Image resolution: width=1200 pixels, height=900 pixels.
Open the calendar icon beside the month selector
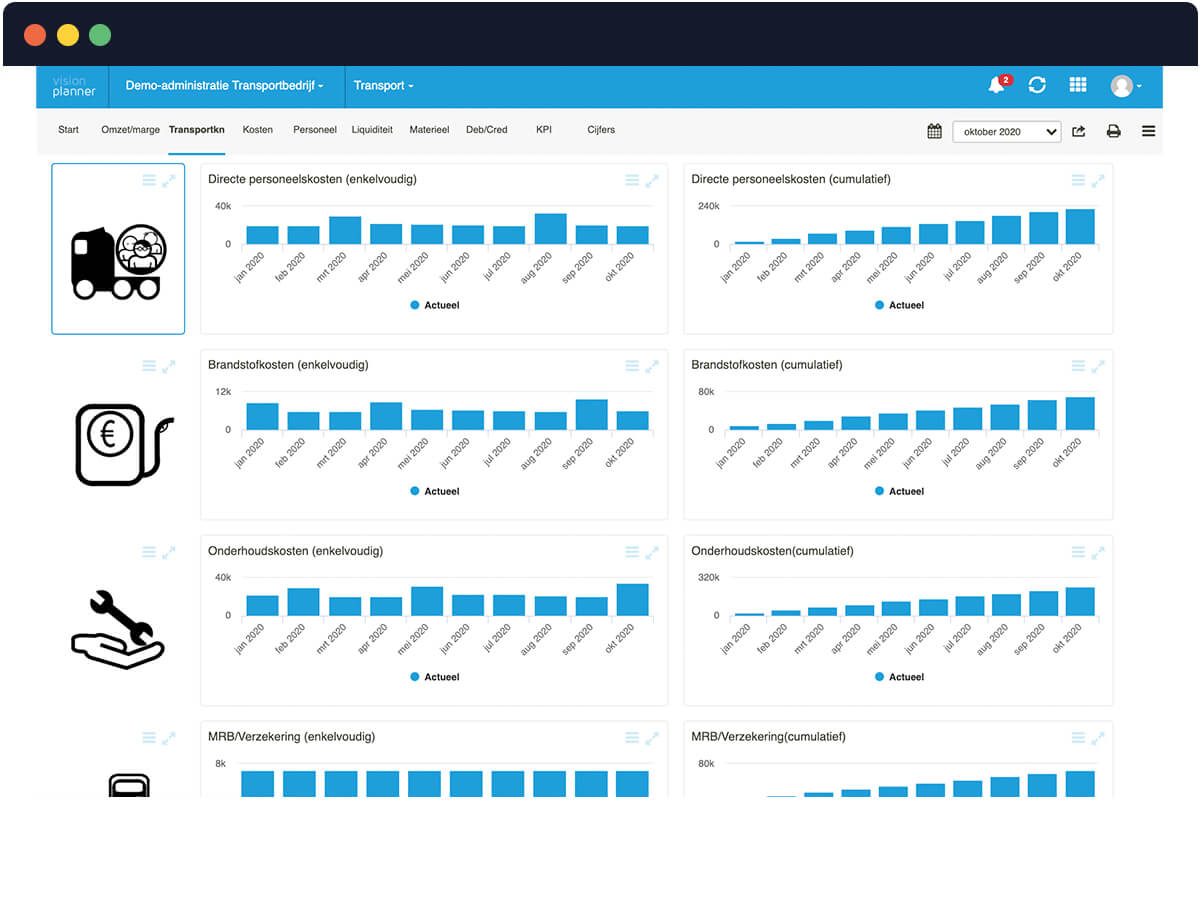point(934,131)
